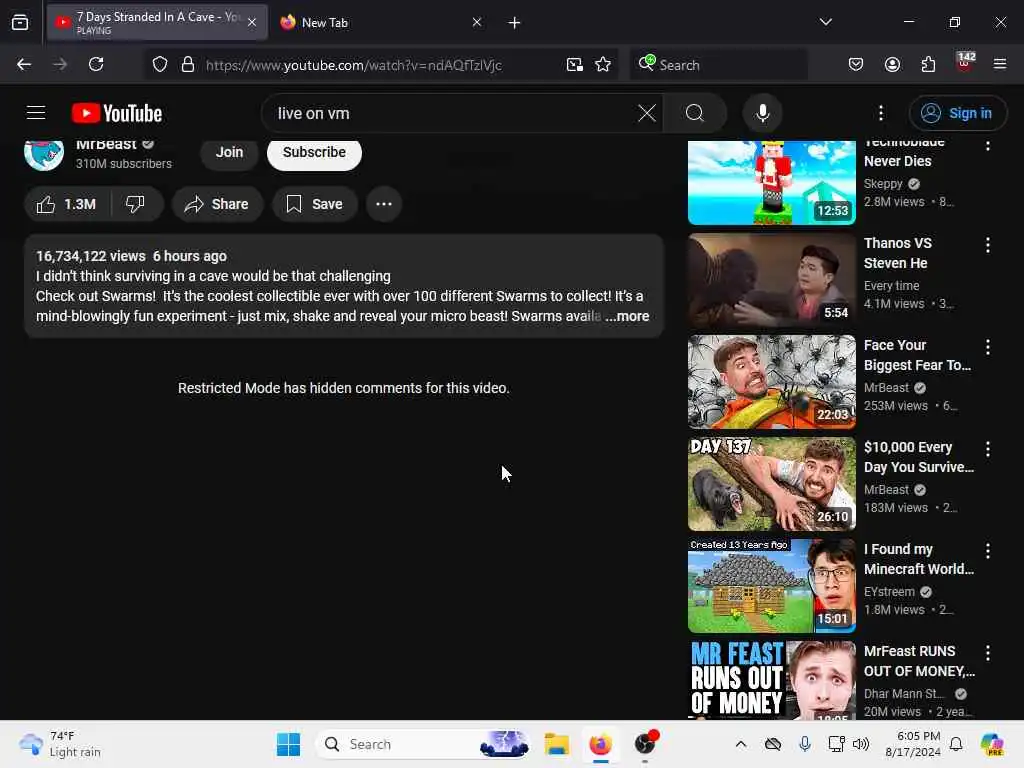This screenshot has width=1024, height=768.
Task: Open picture-in-picture from address bar
Action: (x=575, y=65)
